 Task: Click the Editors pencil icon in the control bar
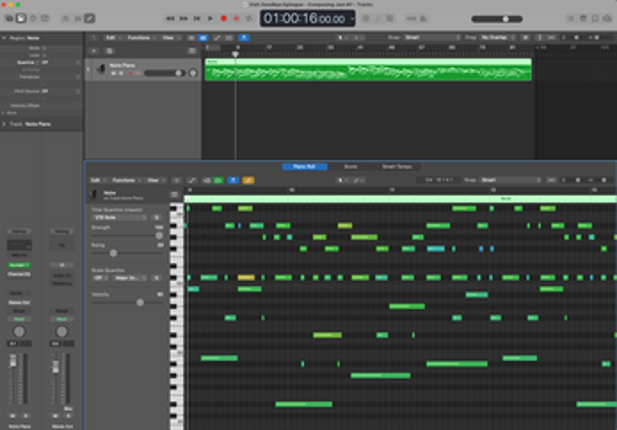pyautogui.click(x=90, y=18)
